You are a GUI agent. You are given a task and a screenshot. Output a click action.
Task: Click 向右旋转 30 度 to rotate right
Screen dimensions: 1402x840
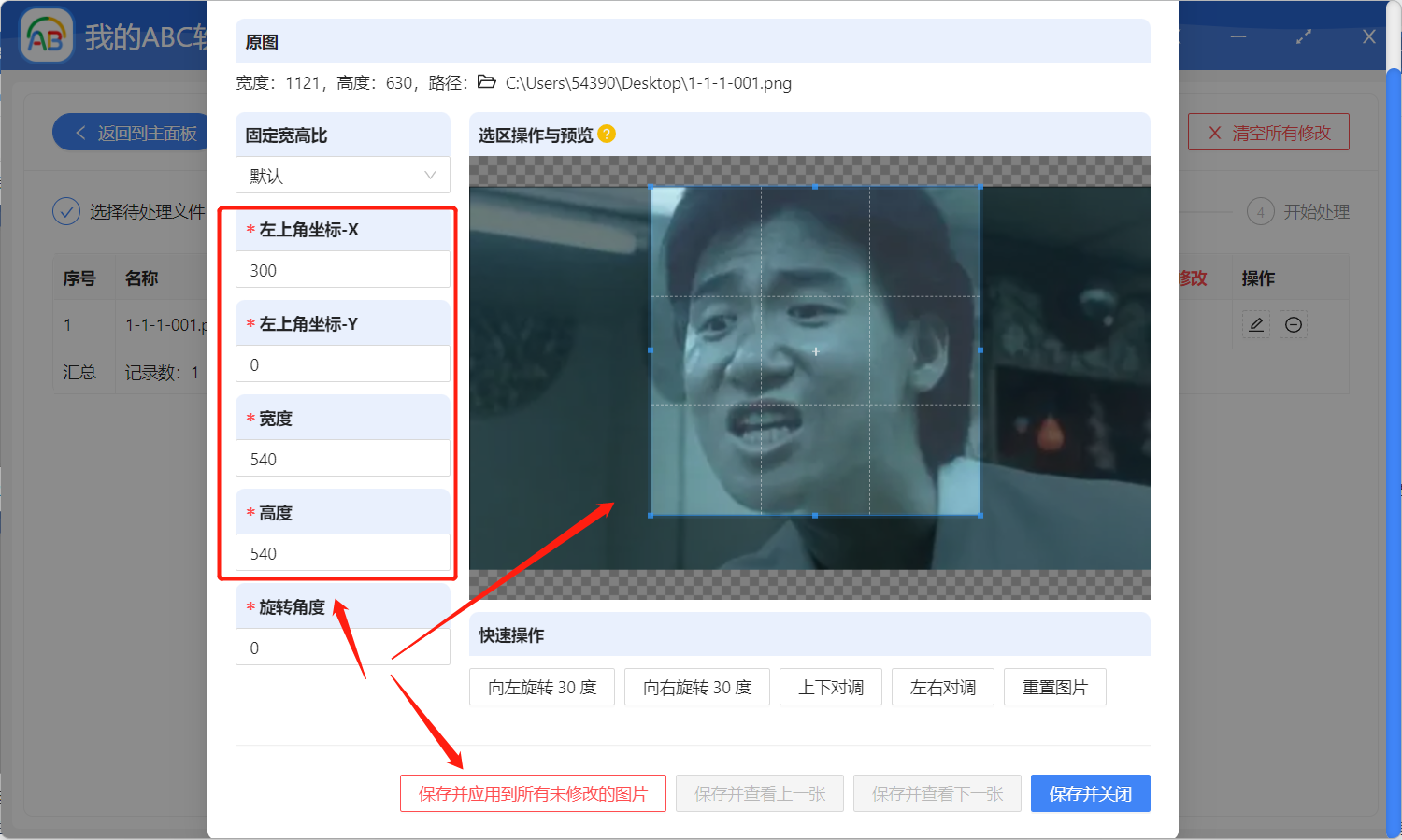696,687
